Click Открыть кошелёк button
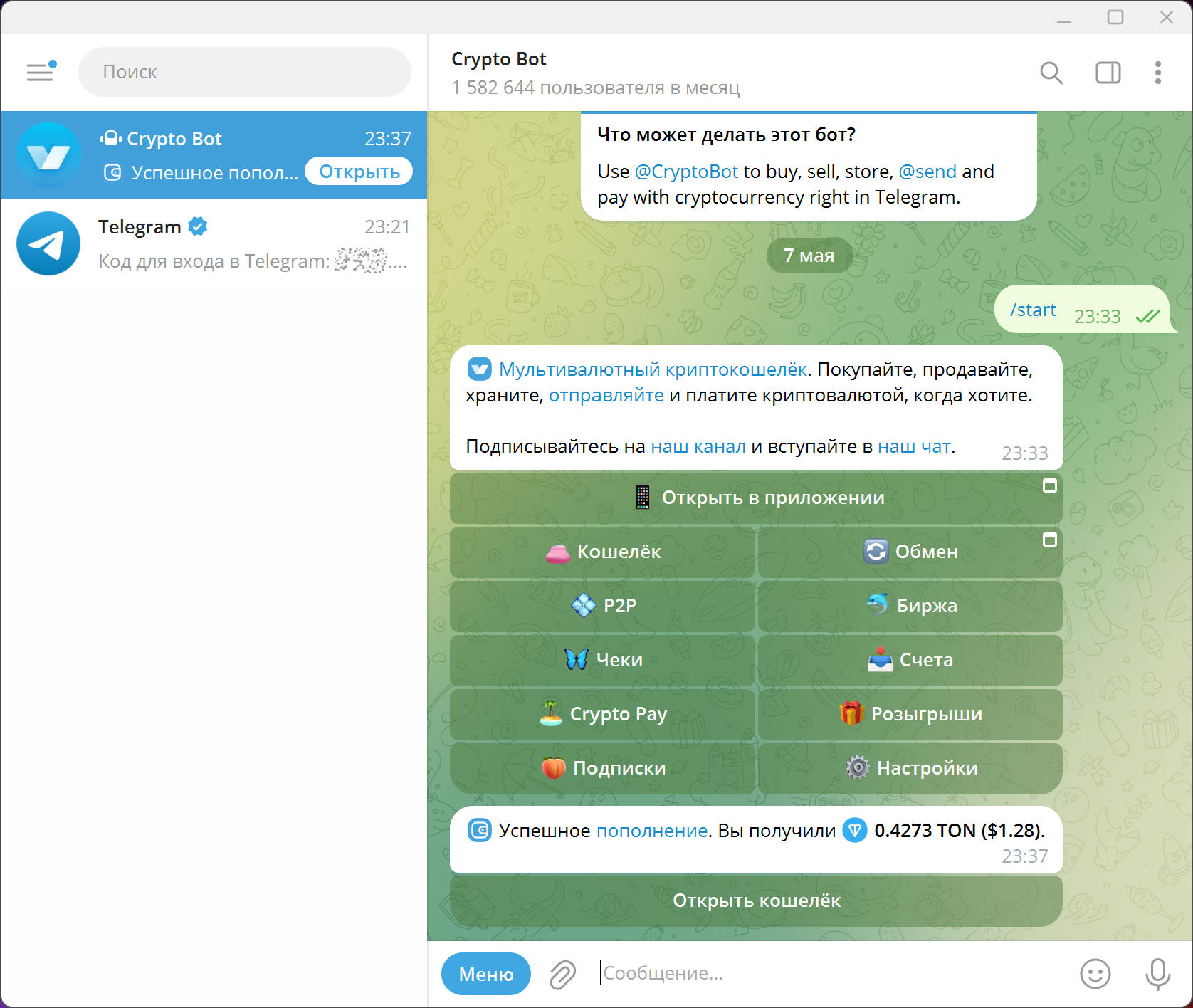The image size is (1193, 1008). click(756, 901)
